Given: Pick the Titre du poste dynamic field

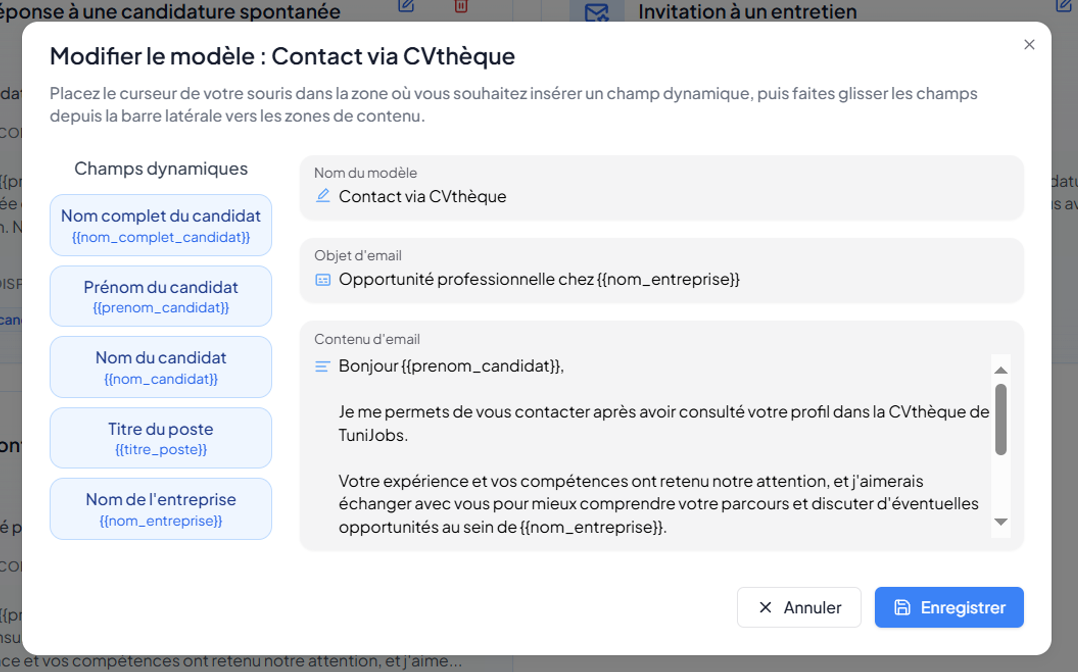Looking at the screenshot, I should pos(161,438).
